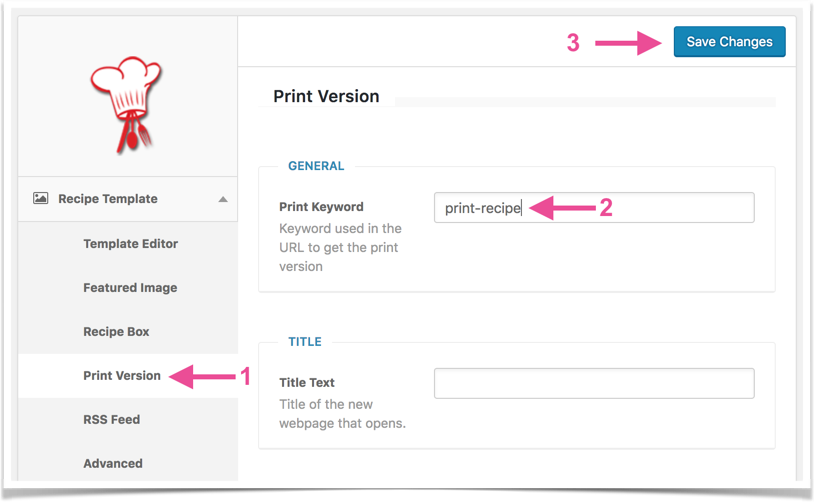The height and width of the screenshot is (502, 814).
Task: Select Print Version in the sidebar
Action: click(x=122, y=375)
